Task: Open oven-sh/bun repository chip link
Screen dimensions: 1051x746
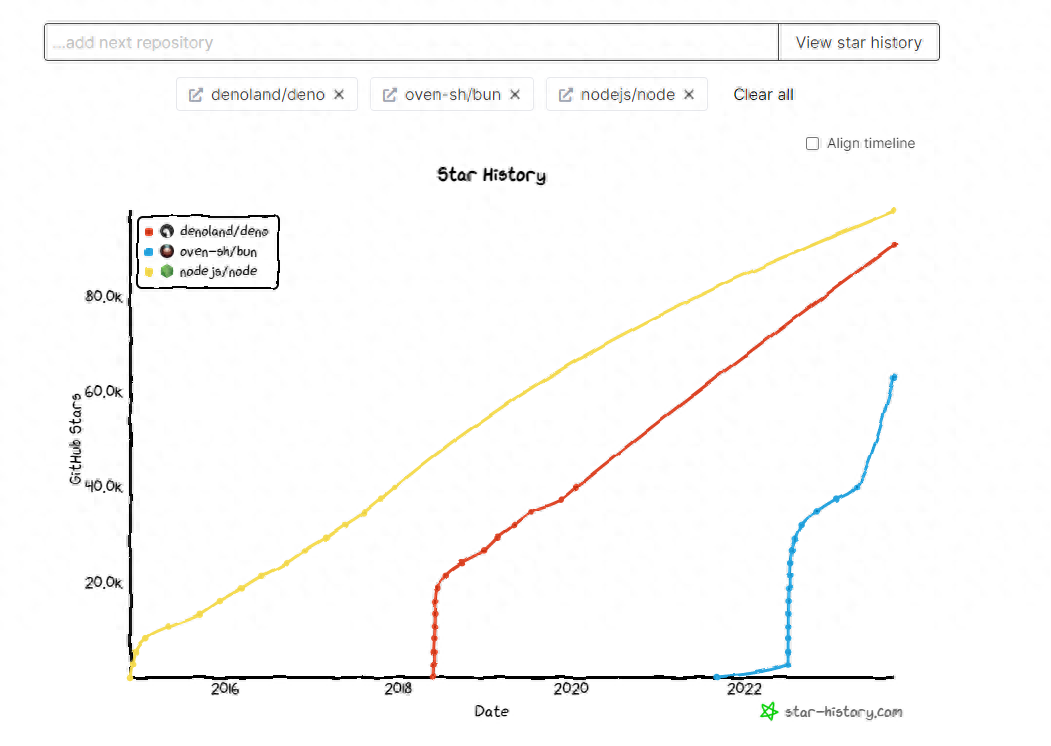Action: point(452,95)
